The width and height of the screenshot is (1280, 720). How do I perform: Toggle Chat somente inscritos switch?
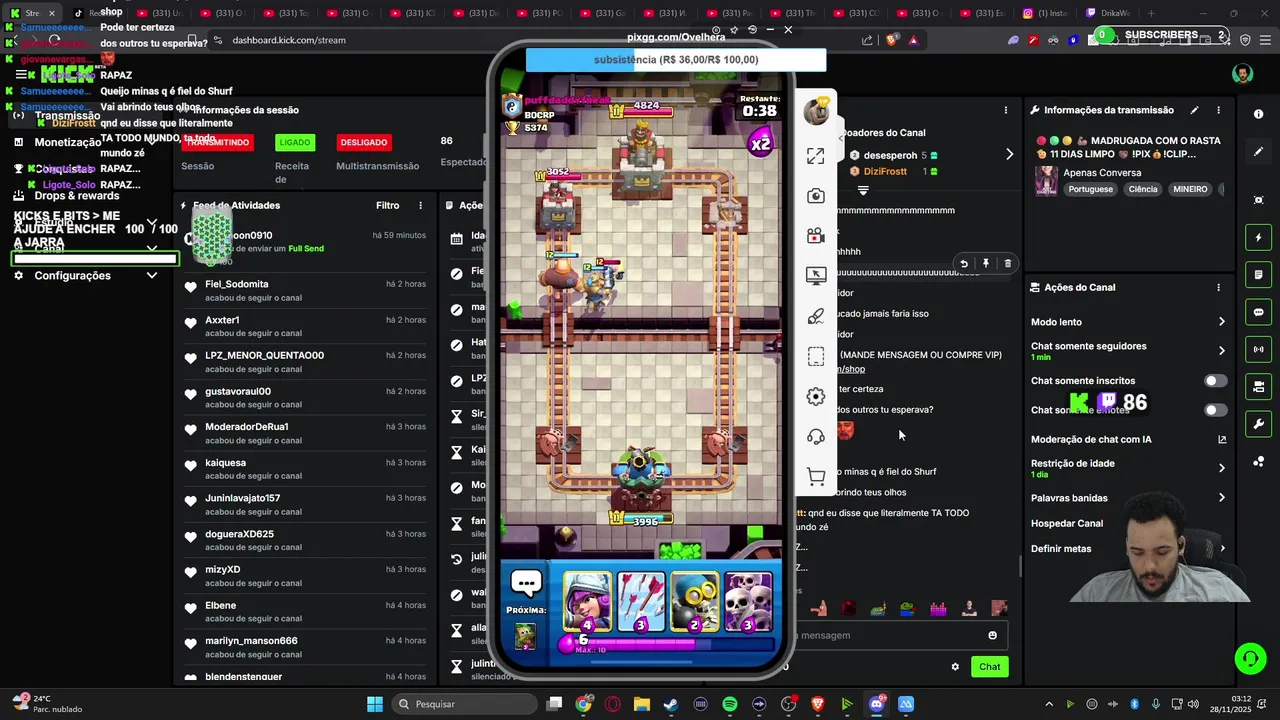click(x=1215, y=381)
